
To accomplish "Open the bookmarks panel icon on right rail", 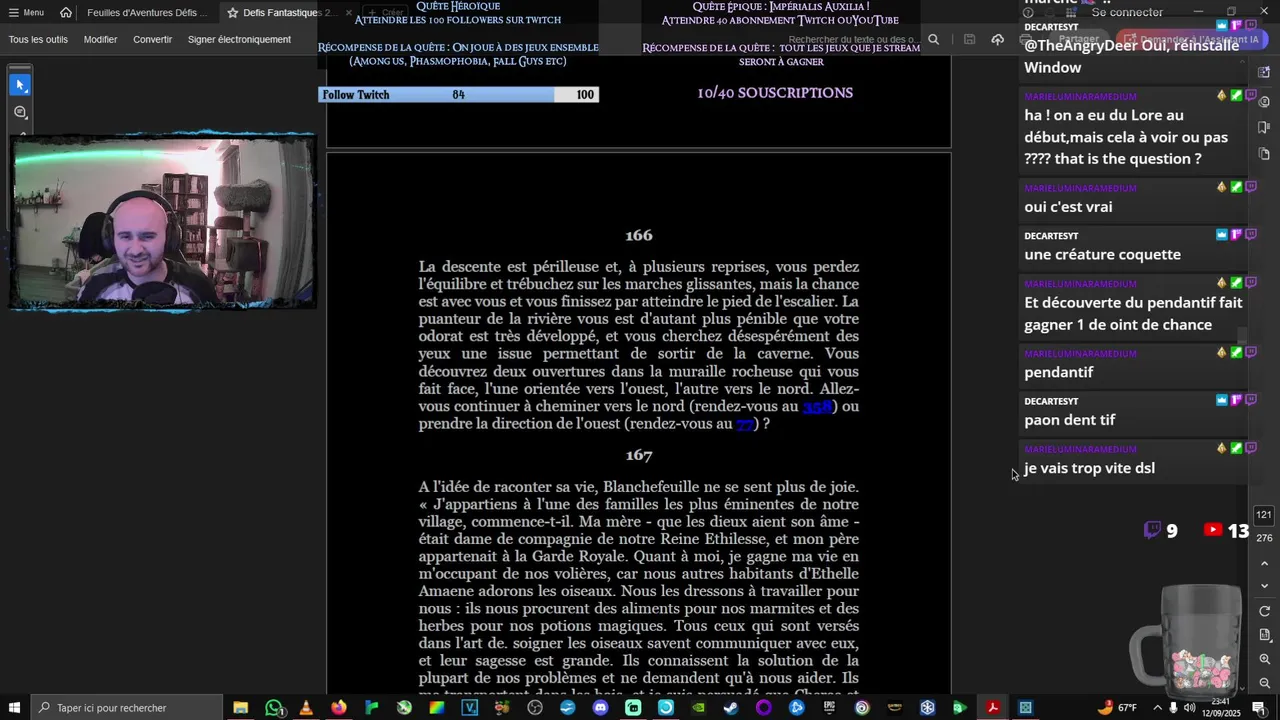I will tap(1264, 127).
